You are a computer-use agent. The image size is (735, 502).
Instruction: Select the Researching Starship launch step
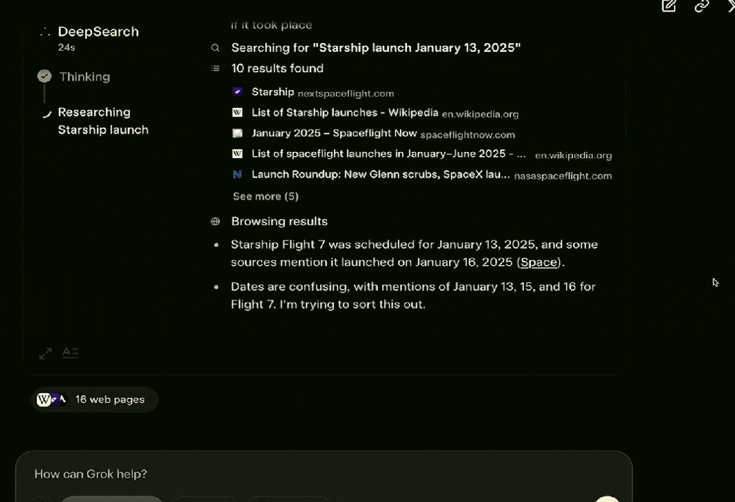103,121
